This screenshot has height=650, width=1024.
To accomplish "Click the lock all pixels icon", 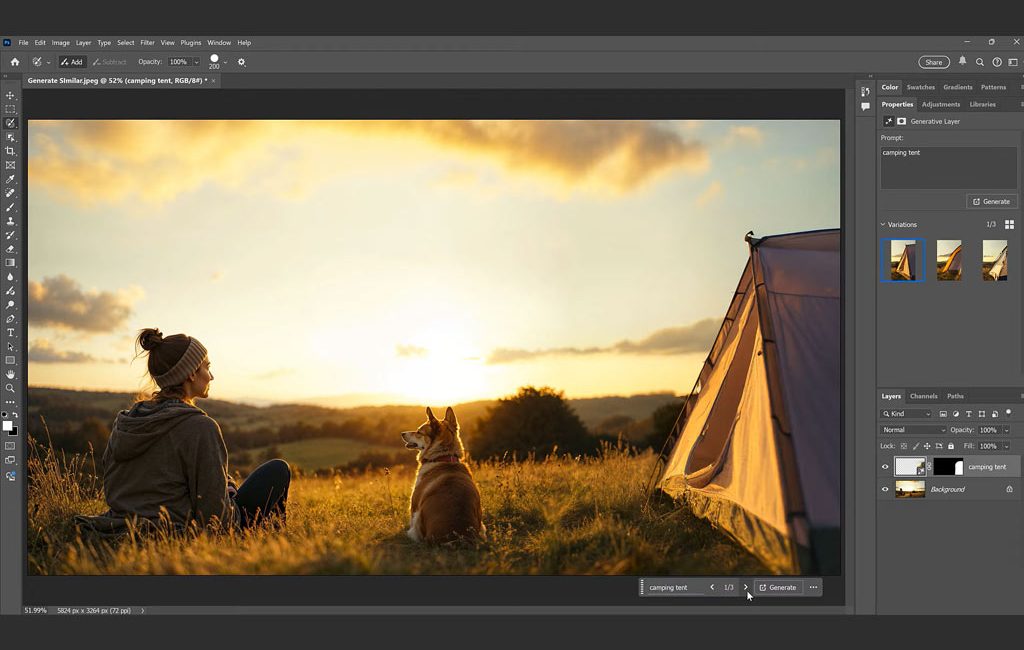I will coord(951,446).
